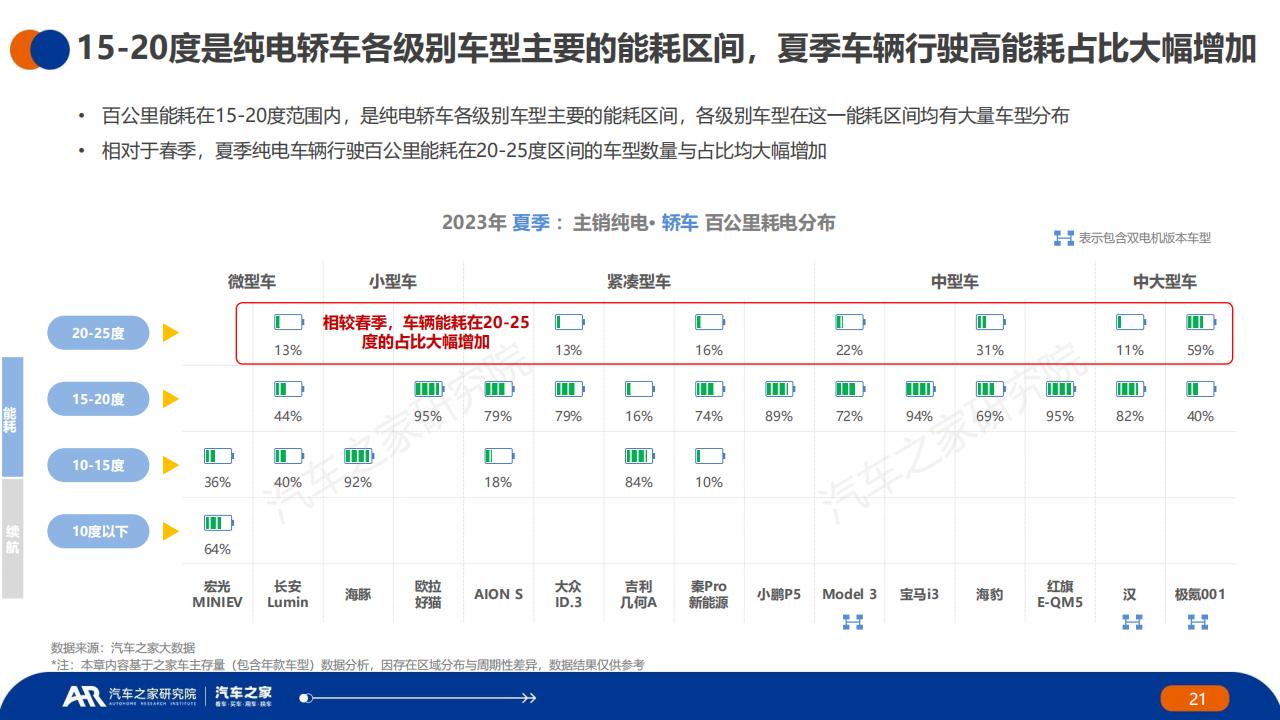Click the yellow arrow beside 10度以下
This screenshot has width=1280, height=720.
(x=171, y=531)
